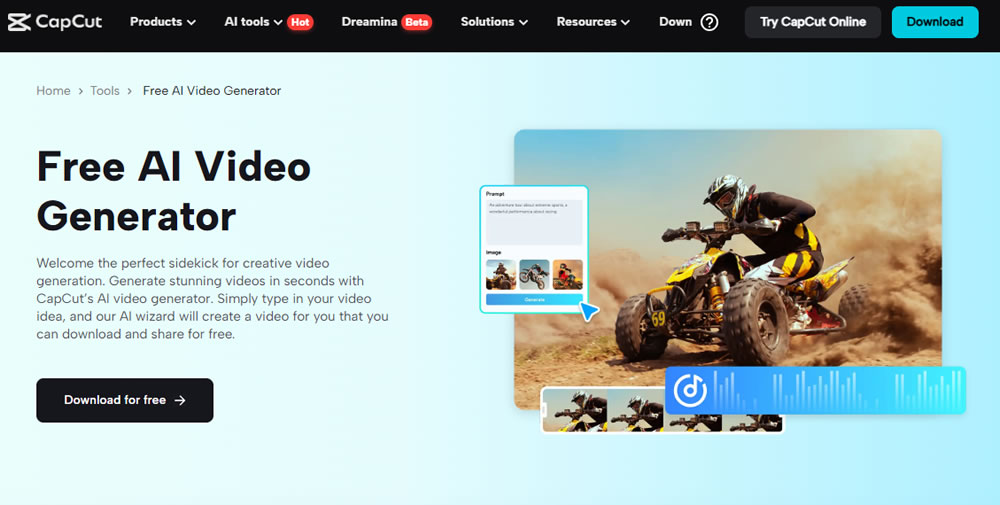
Task: Click the Prompt label in the card
Action: click(x=495, y=194)
